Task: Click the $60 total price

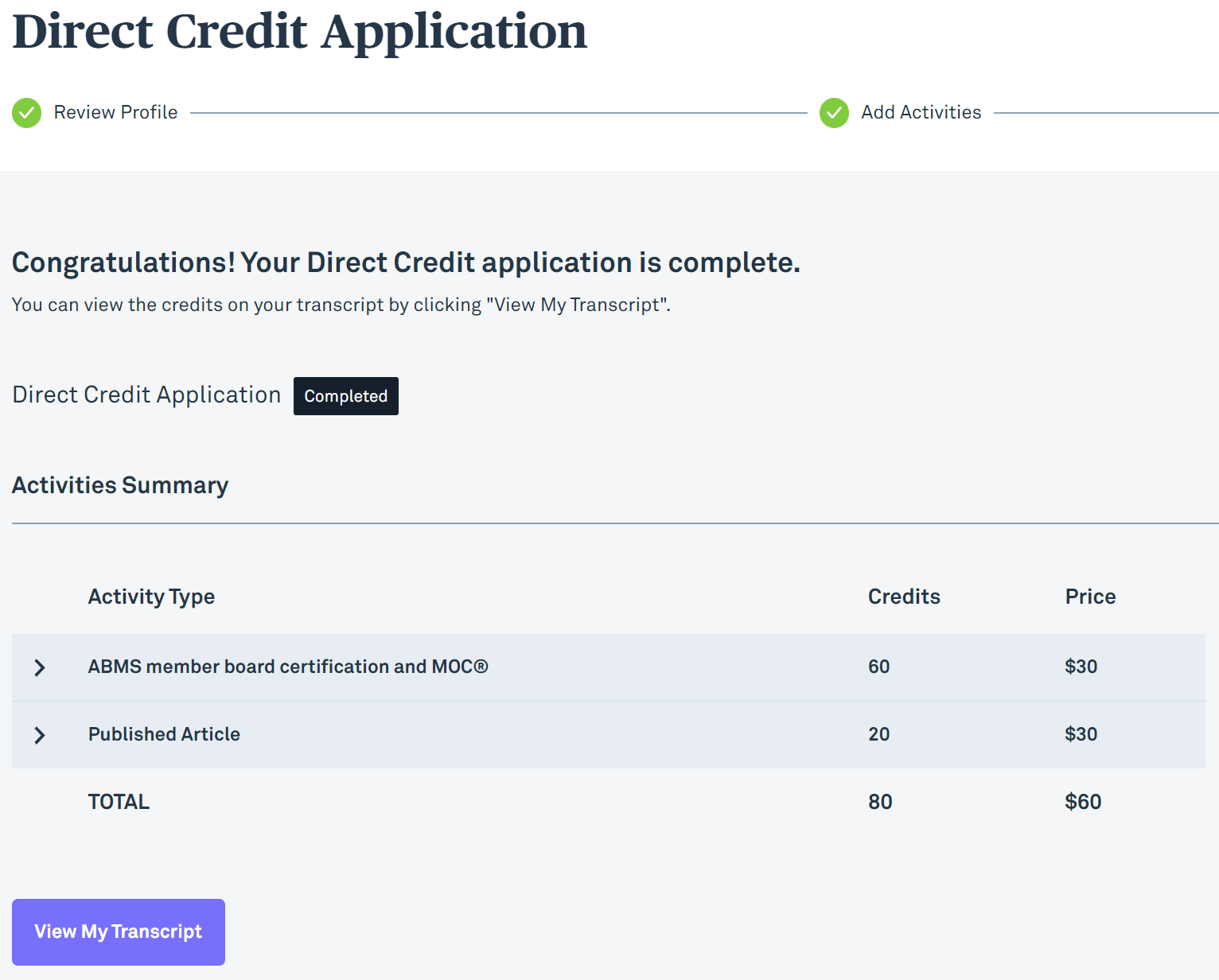Action: click(x=1083, y=802)
